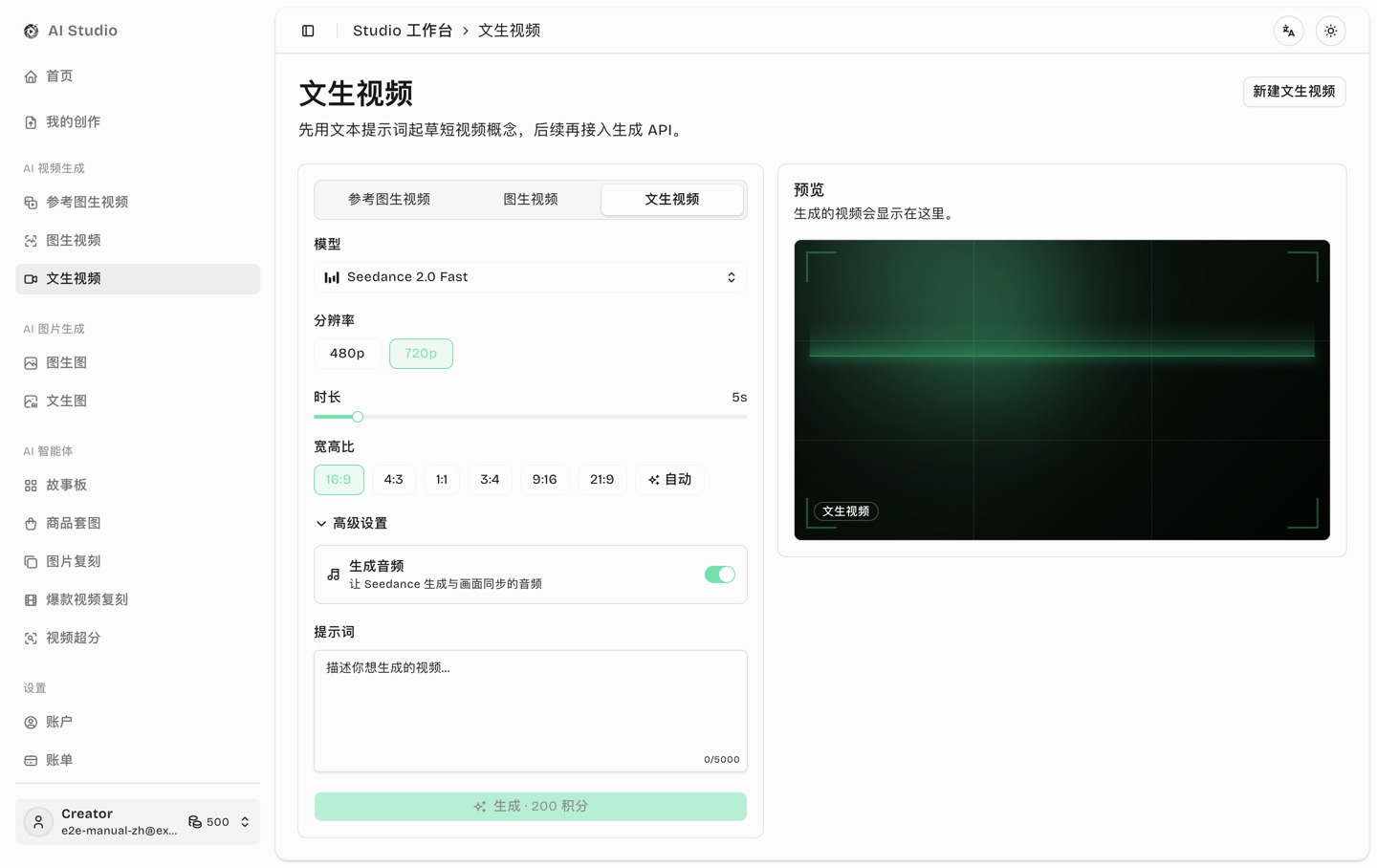Choose 1:1 aspect ratio
Screen dimensions: 1377x868
pyautogui.click(x=442, y=480)
